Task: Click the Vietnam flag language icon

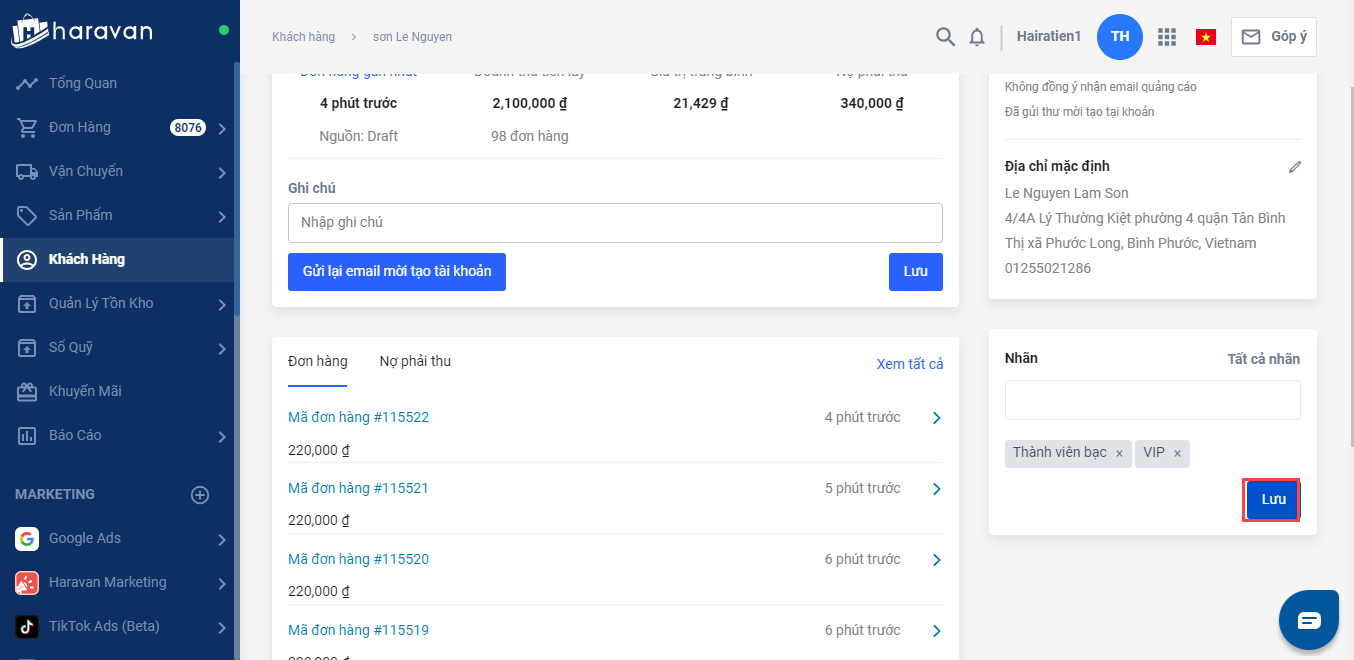Action: pos(1205,37)
